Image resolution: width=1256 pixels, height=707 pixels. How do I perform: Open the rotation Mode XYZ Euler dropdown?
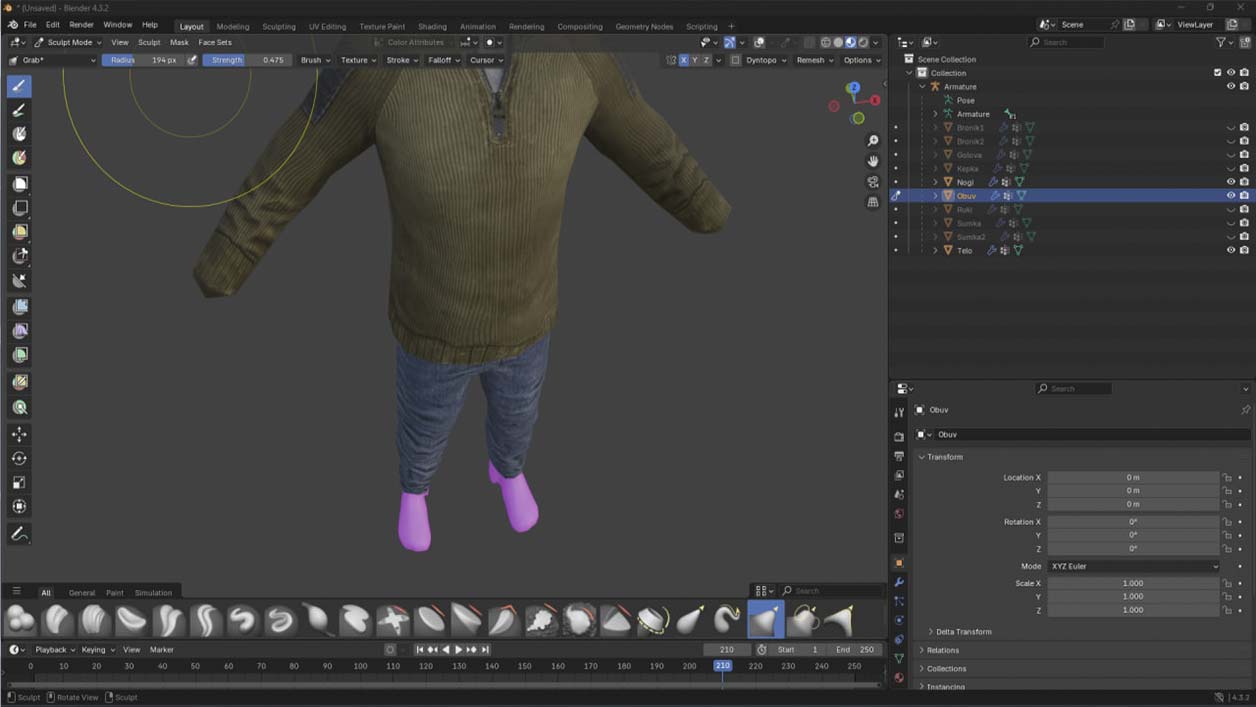click(x=1133, y=566)
